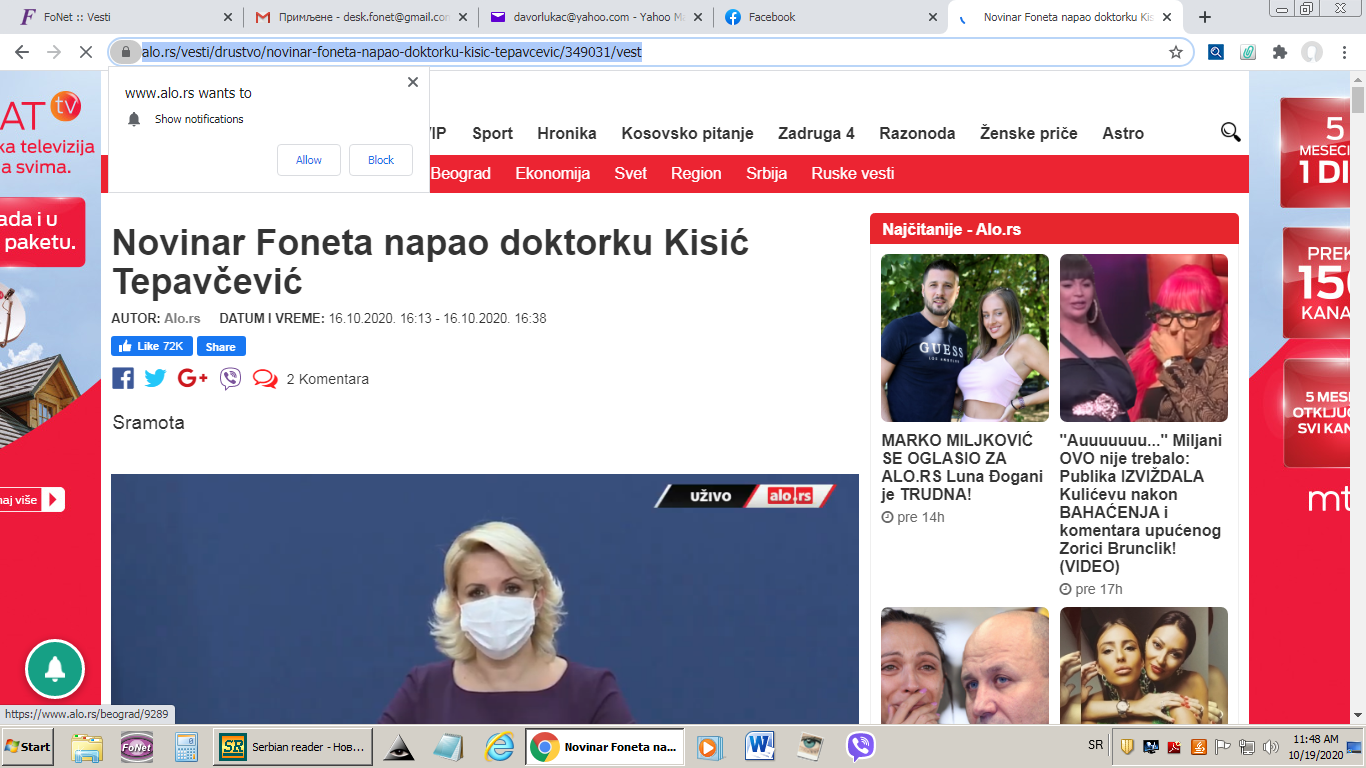
Task: Bookmark this page with star icon
Action: [x=1176, y=52]
